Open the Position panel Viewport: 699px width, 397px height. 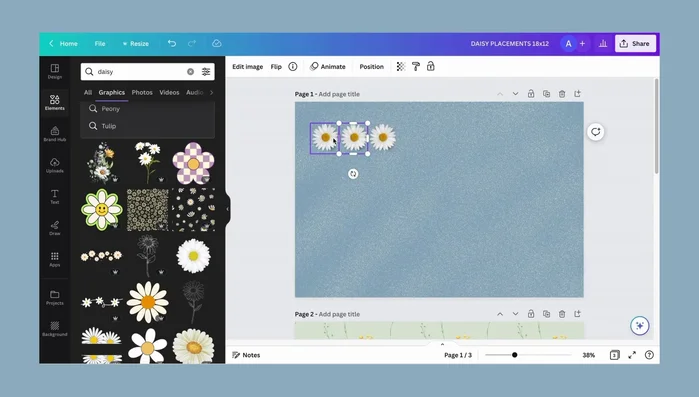coord(371,66)
